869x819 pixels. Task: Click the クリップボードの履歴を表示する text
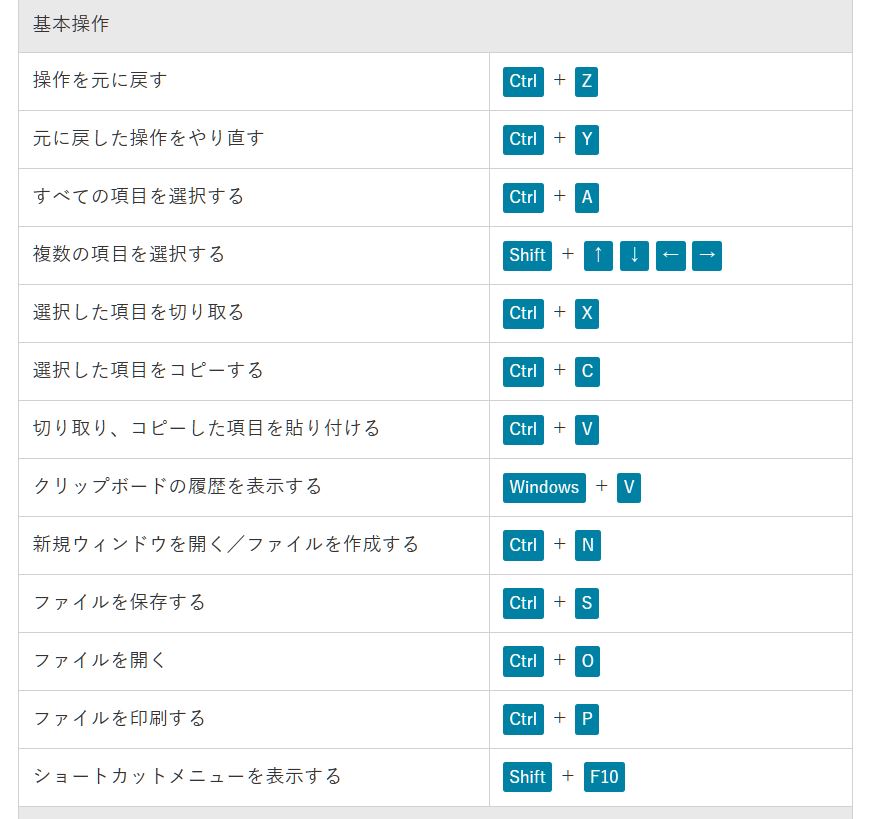(x=177, y=486)
